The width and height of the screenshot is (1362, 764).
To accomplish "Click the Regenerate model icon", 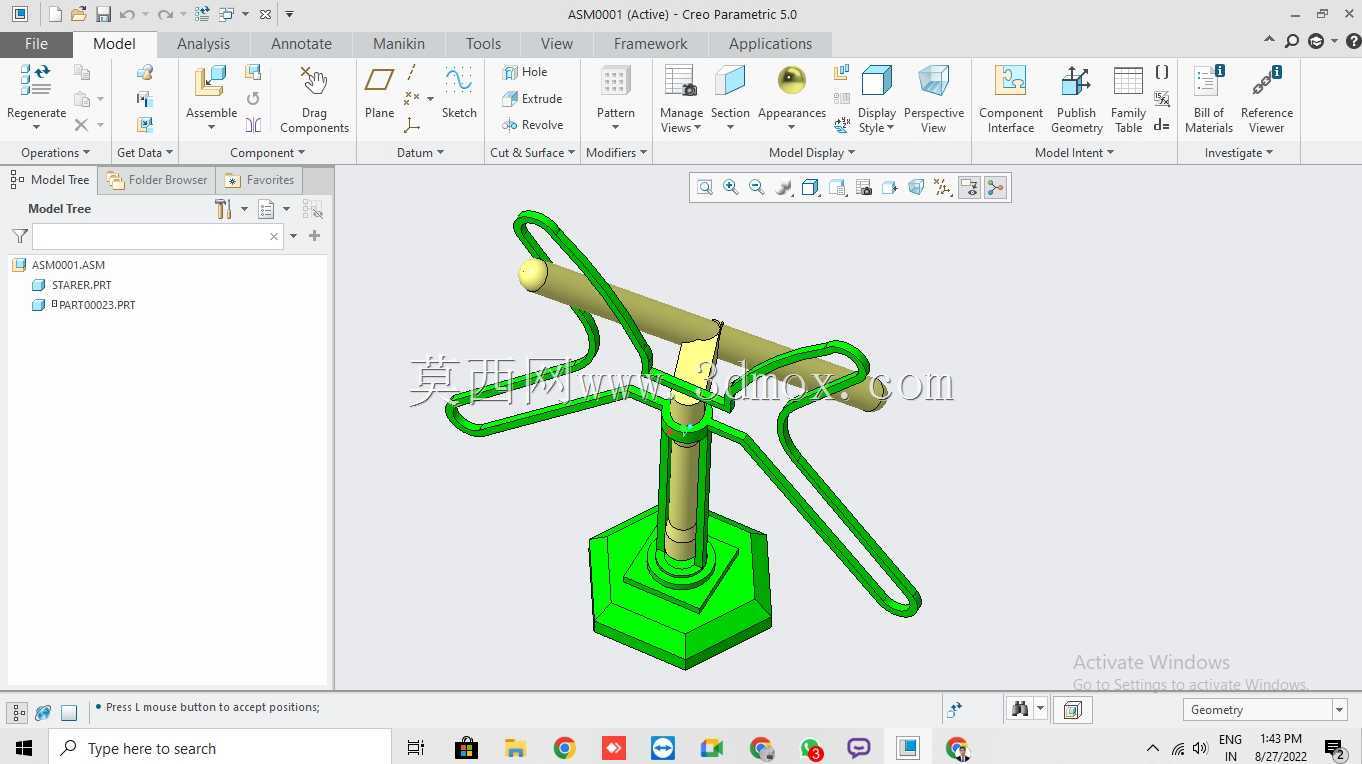I will coord(36,82).
